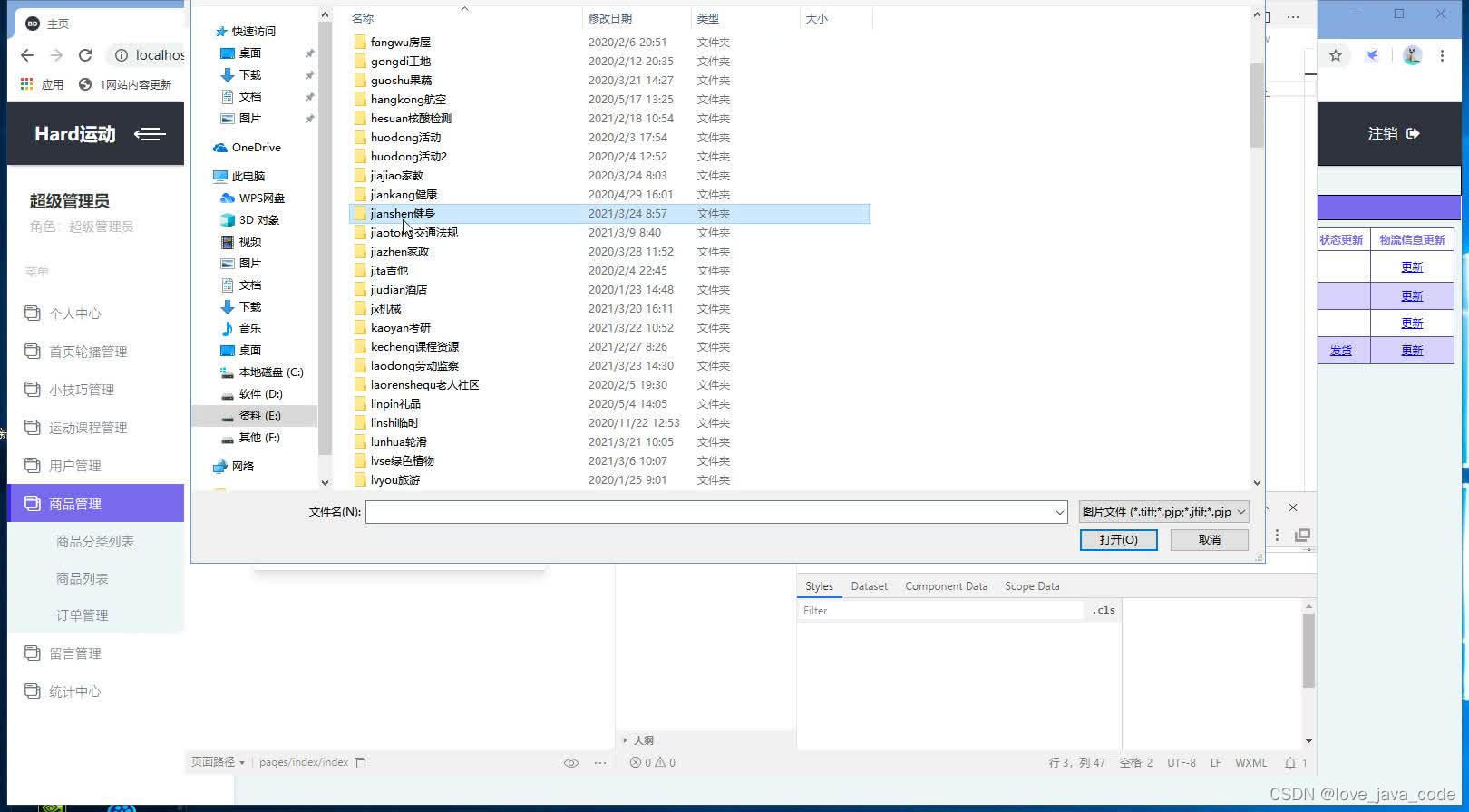Select the hesuan核酸检测 folder row
This screenshot has width=1469, height=812.
[x=609, y=119]
